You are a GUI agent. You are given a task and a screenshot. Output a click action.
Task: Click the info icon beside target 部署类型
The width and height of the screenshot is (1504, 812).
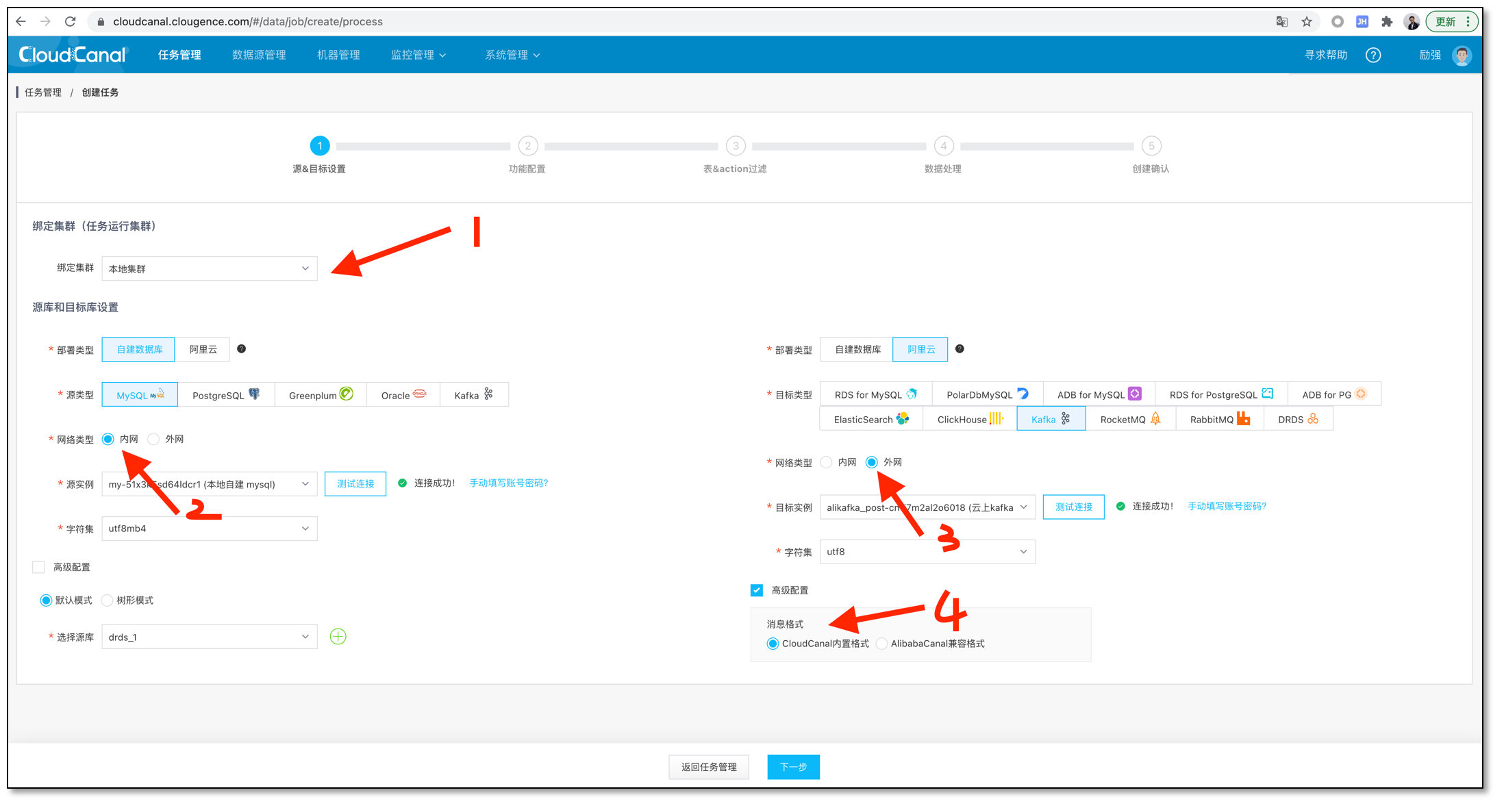tap(960, 349)
